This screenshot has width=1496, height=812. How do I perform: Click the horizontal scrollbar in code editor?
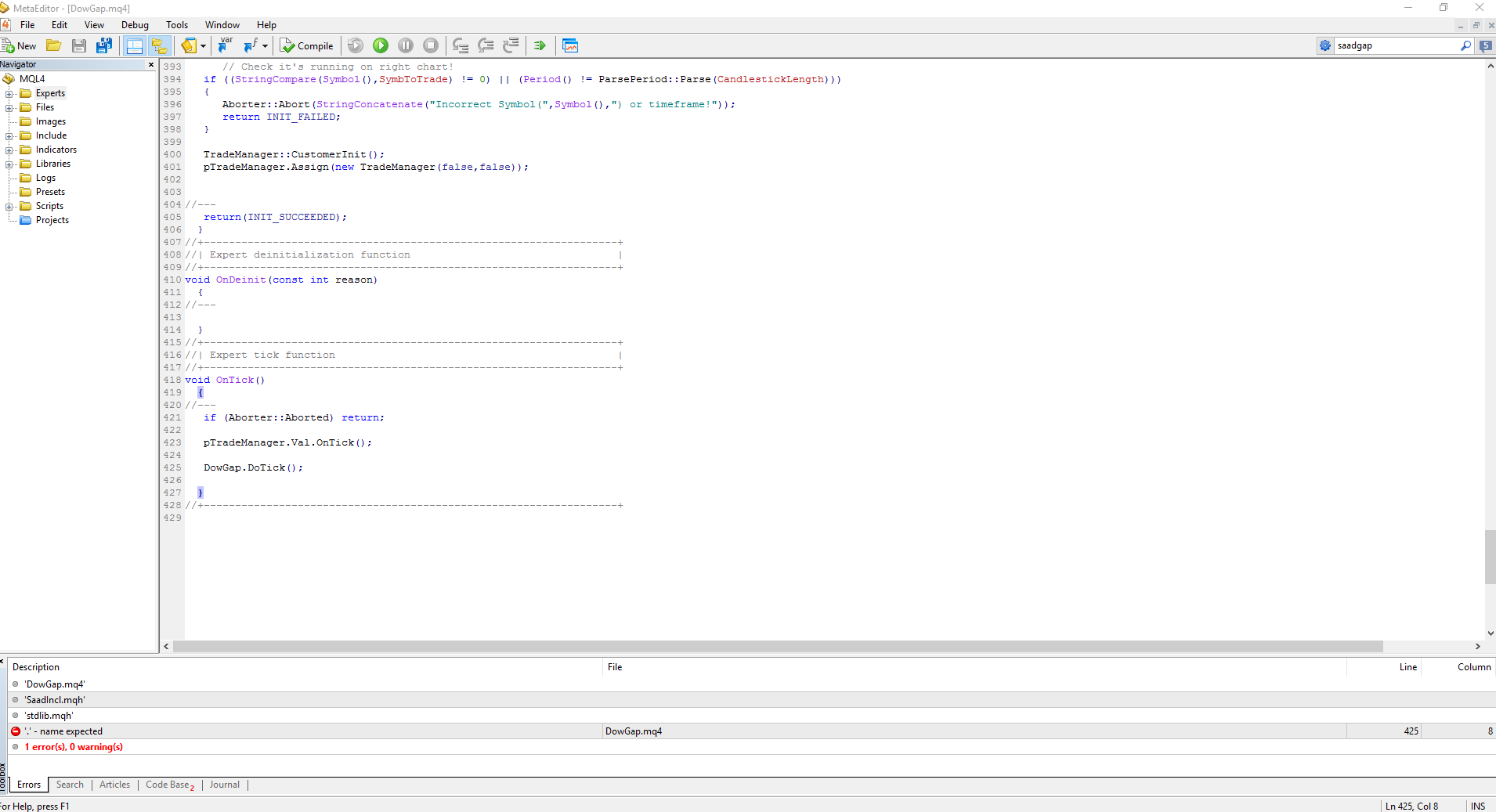click(x=777, y=647)
